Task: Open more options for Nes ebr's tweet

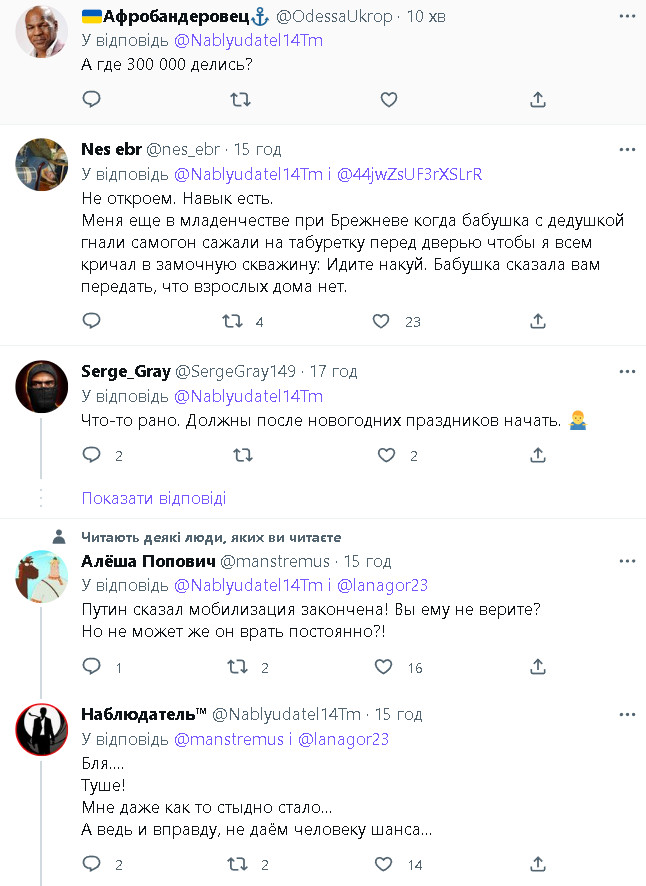Action: pos(627,149)
